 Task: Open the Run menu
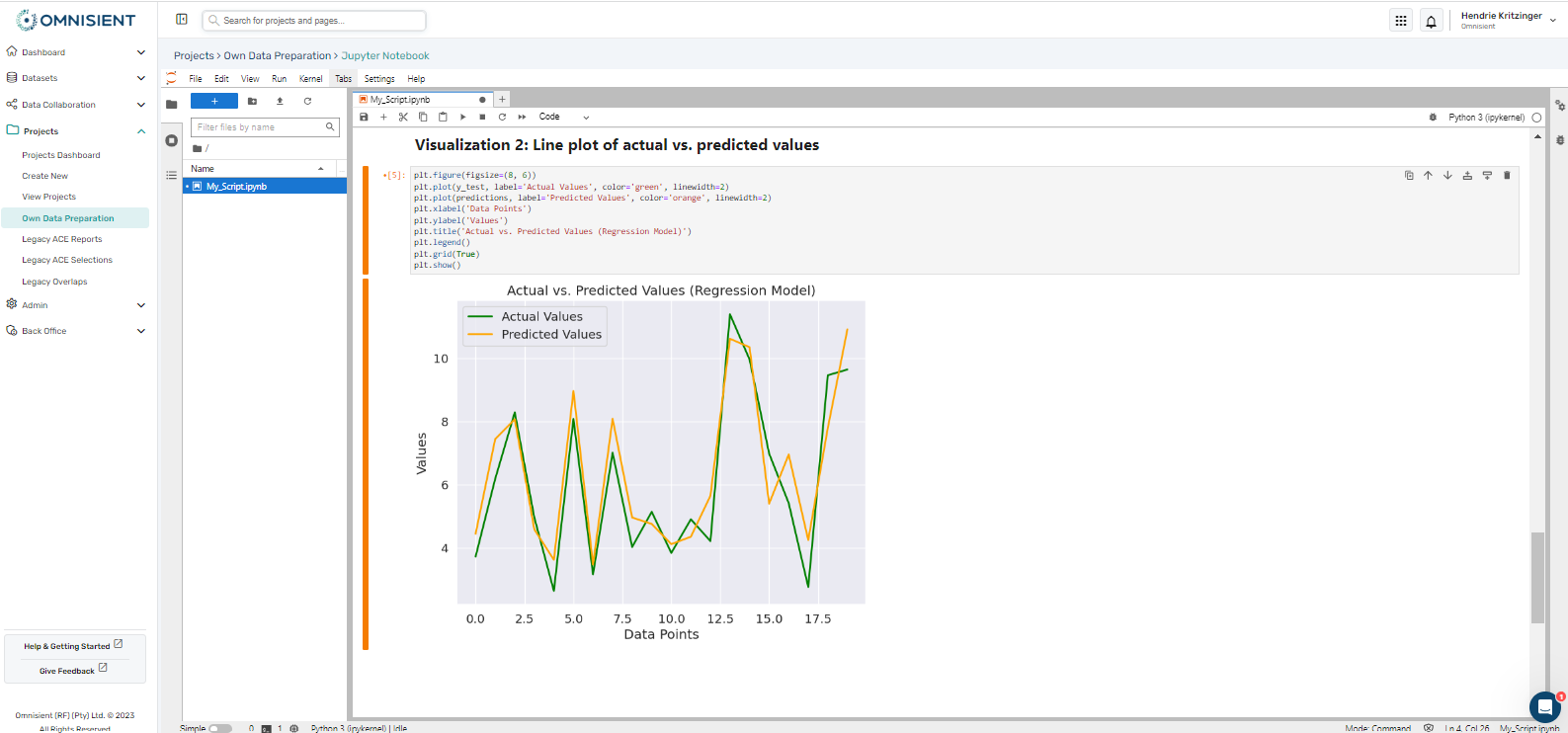pos(280,79)
